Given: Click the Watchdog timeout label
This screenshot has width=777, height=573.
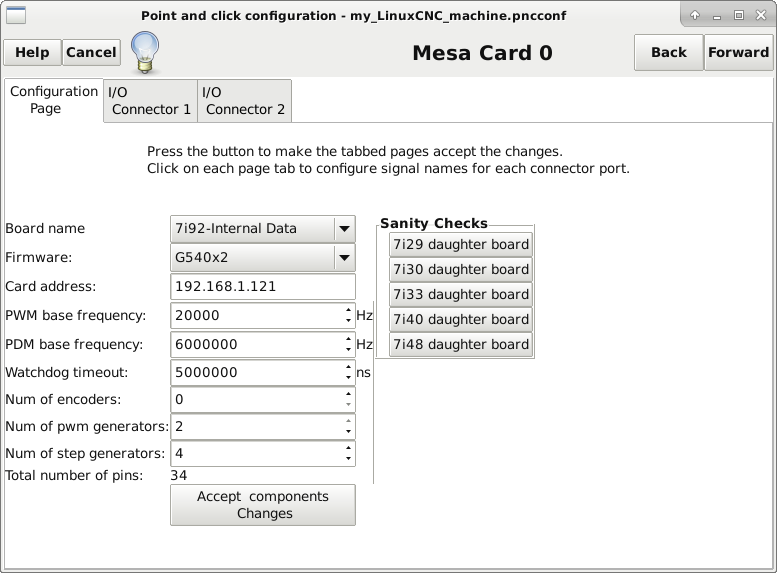Looking at the screenshot, I should (66, 373).
